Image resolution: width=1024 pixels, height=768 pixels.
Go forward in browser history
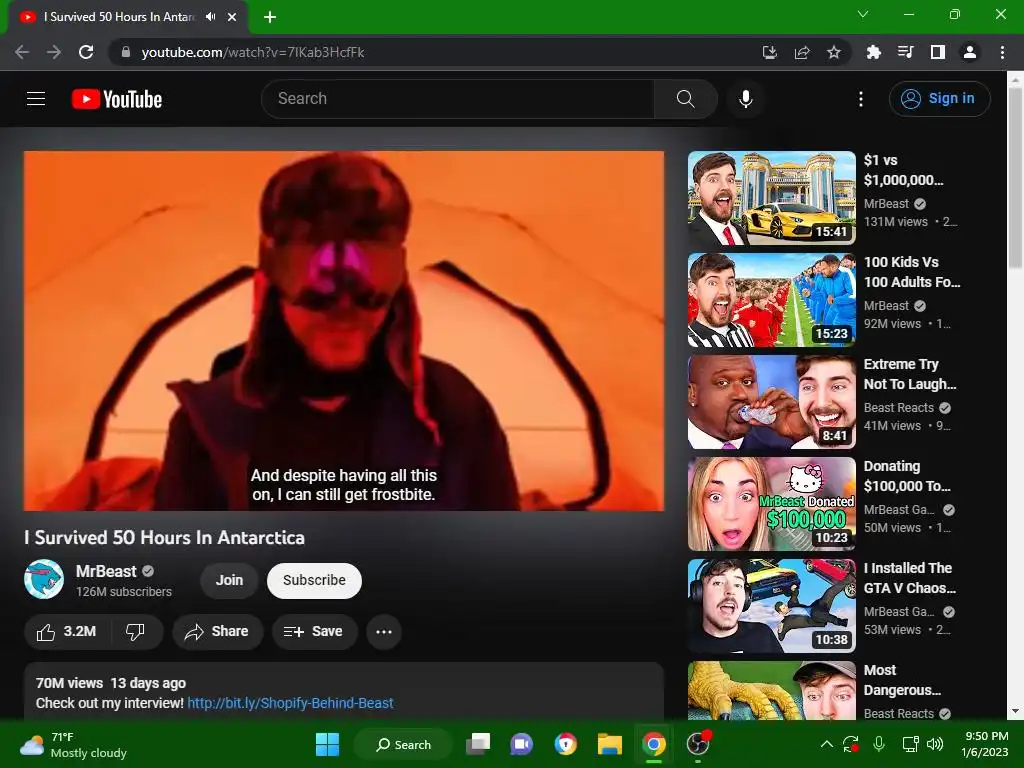click(54, 52)
